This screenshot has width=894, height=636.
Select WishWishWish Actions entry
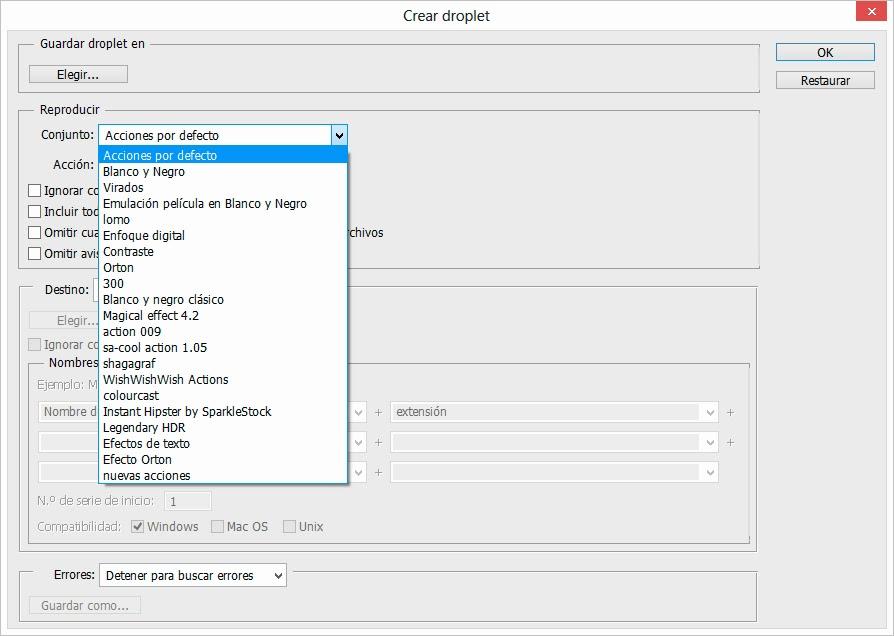pyautogui.click(x=165, y=380)
